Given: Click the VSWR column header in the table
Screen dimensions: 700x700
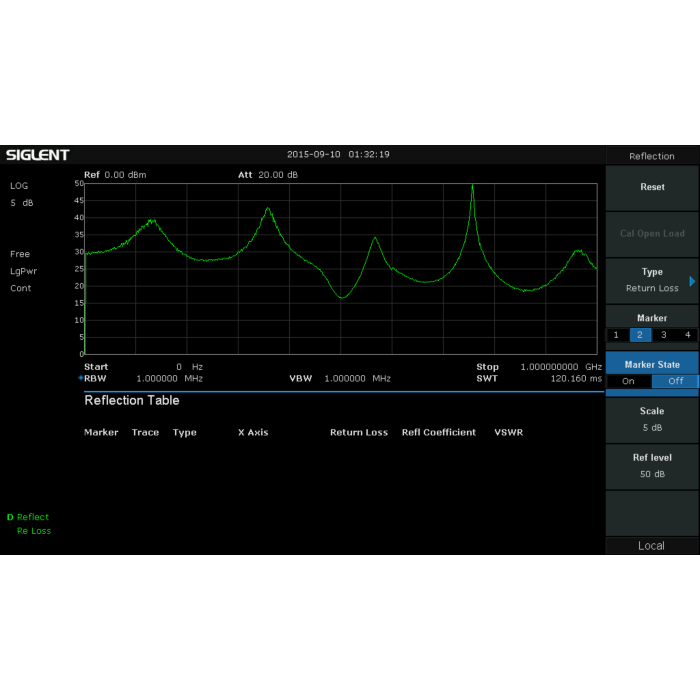Looking at the screenshot, I should (x=508, y=433).
